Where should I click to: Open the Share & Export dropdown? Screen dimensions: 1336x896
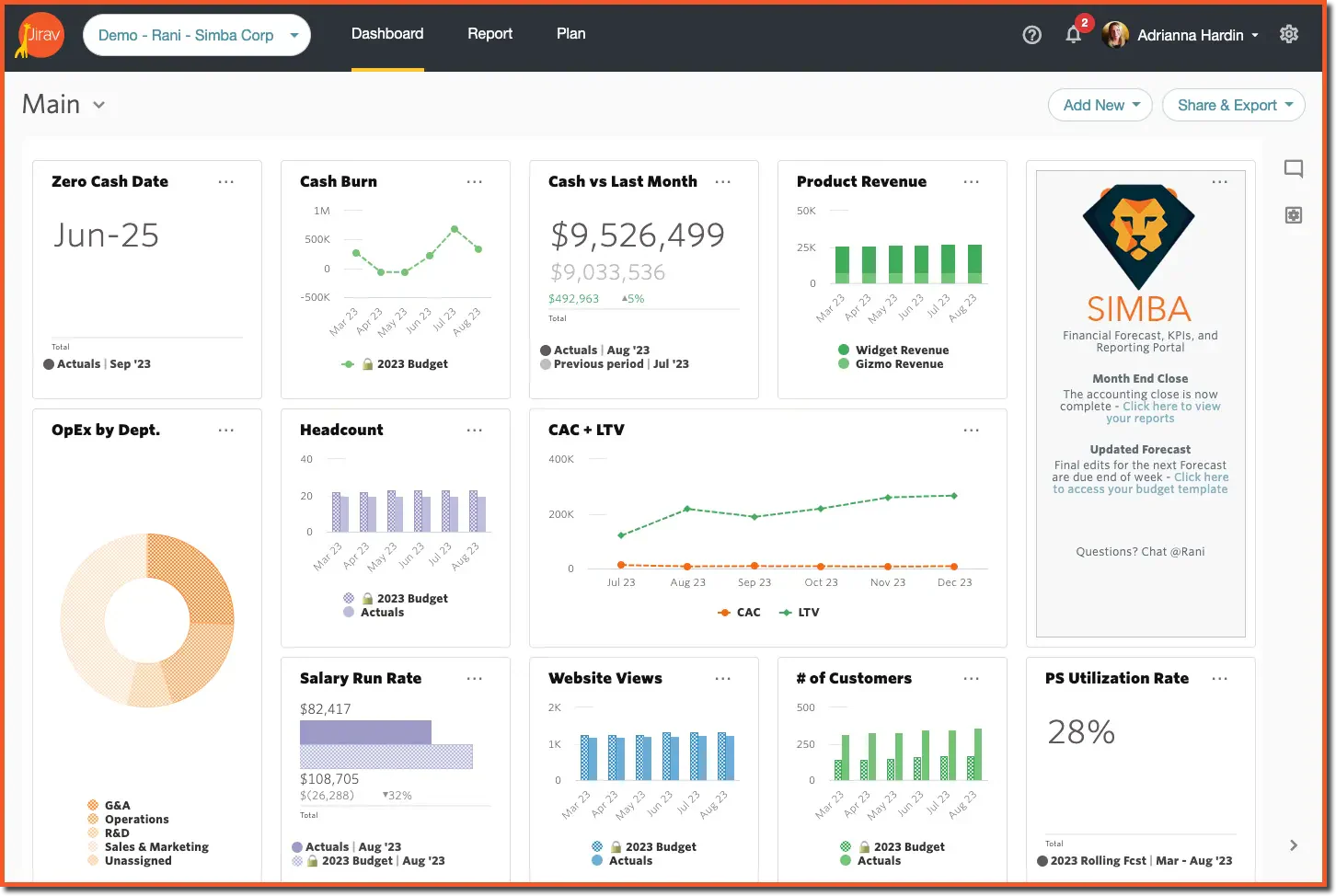click(x=1234, y=105)
